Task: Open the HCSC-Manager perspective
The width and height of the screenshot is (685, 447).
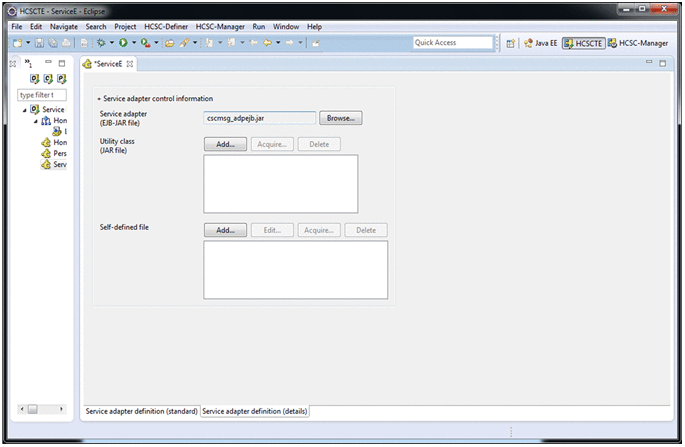Action: pyautogui.click(x=637, y=44)
